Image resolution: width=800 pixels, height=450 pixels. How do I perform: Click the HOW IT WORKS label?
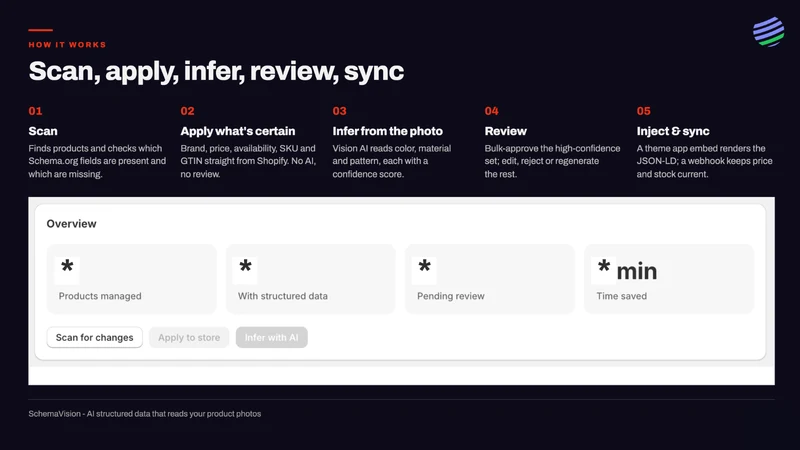(x=67, y=45)
